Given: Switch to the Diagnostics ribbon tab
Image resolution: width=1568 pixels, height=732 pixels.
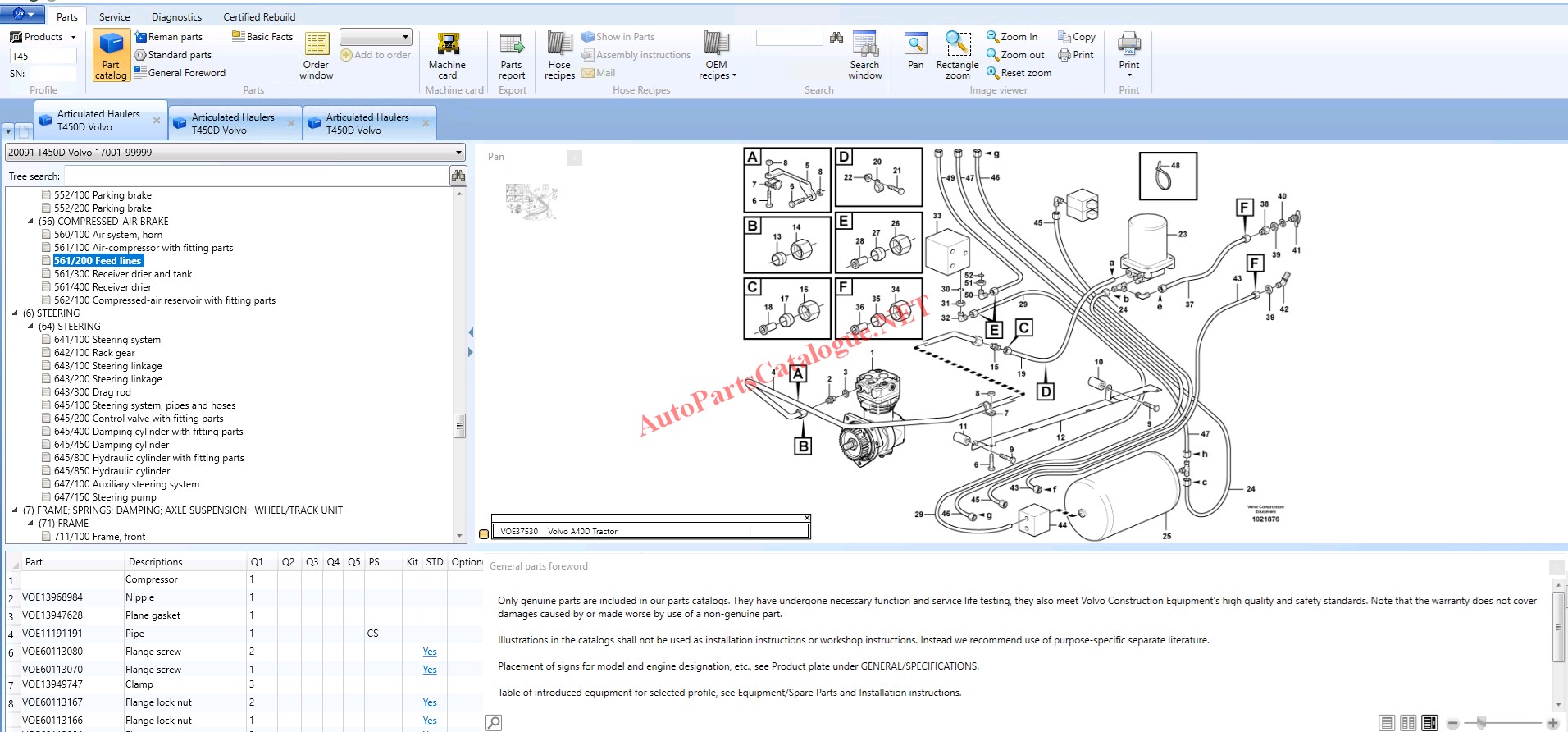Looking at the screenshot, I should 176,16.
